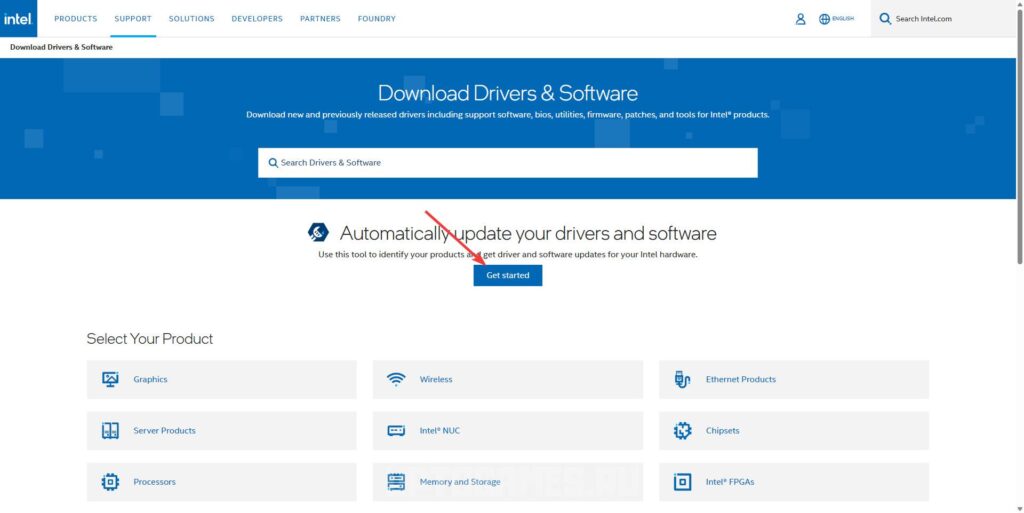The image size is (1024, 513).
Task: Click the Chipsets chip icon
Action: [x=682, y=431]
